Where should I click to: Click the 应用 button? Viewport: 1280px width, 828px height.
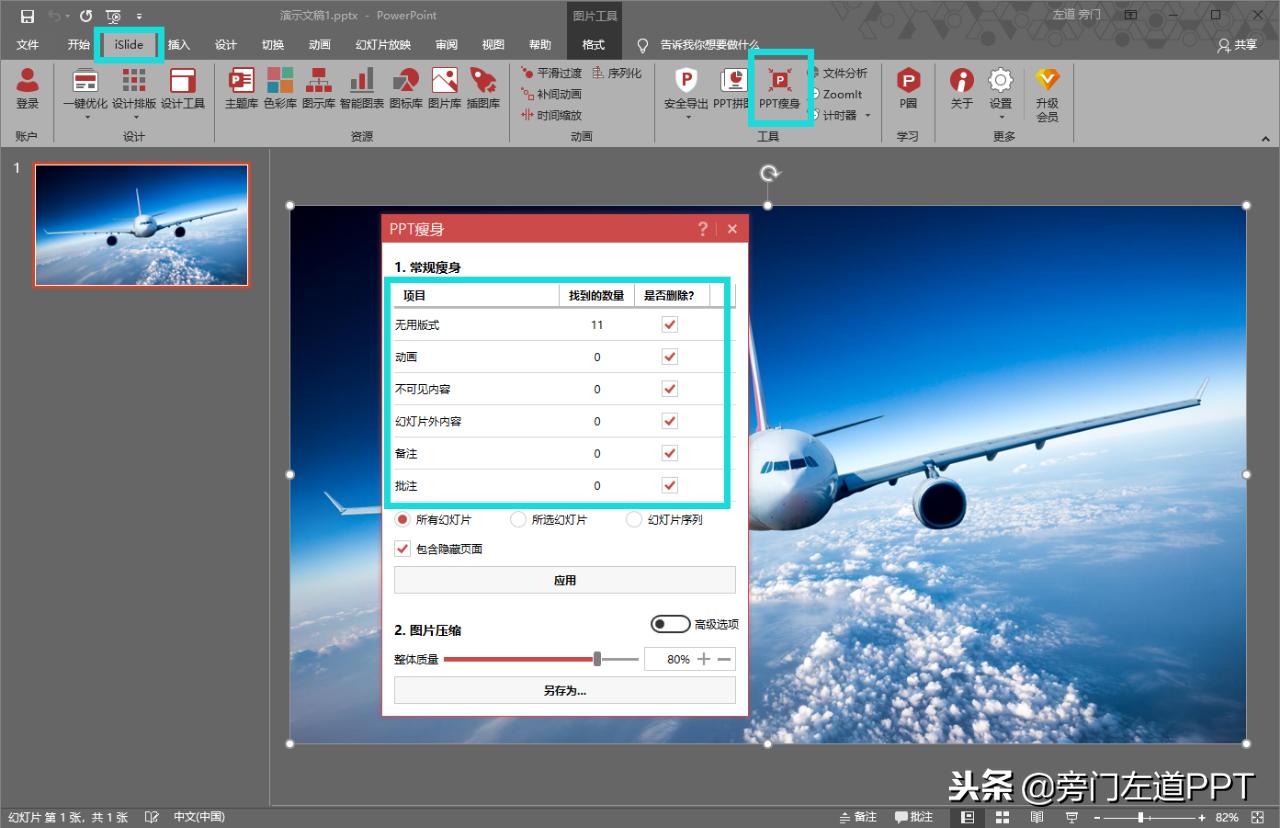[x=564, y=580]
